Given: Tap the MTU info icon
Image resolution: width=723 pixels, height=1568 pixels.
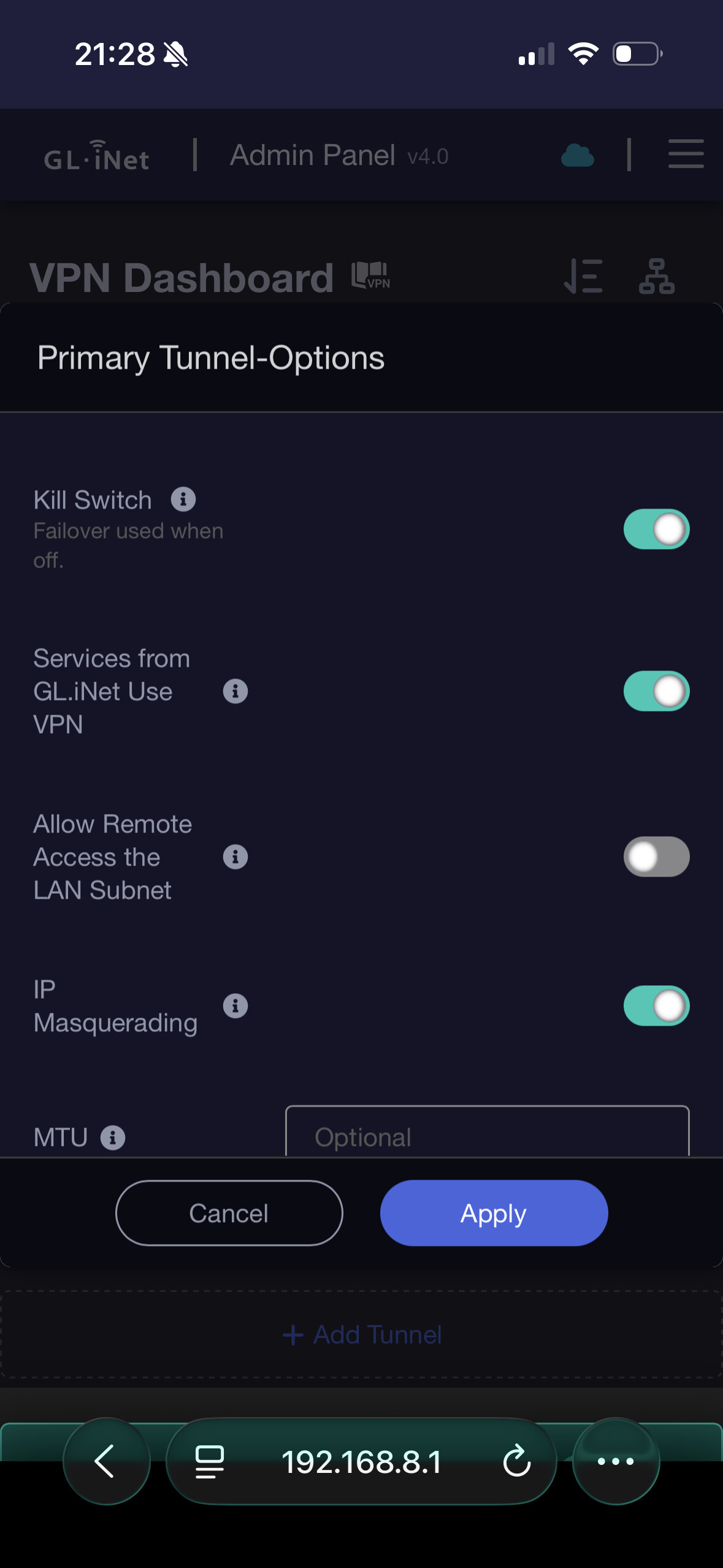Looking at the screenshot, I should coord(113,1138).
